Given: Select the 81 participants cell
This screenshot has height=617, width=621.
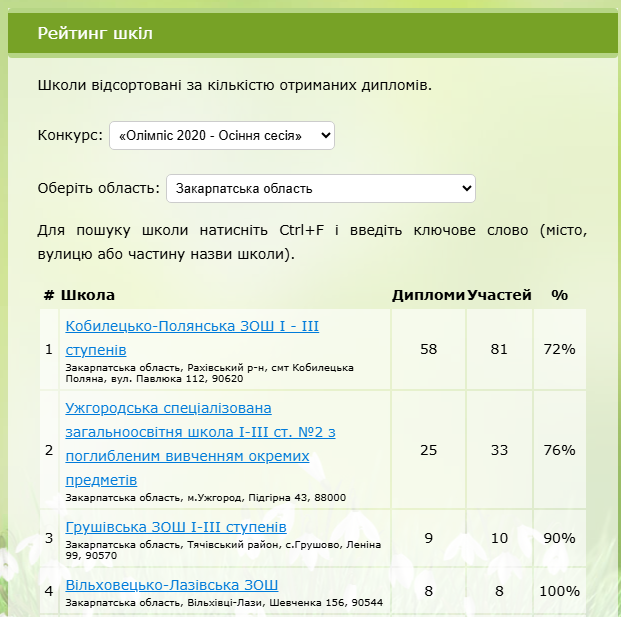Looking at the screenshot, I should click(x=499, y=349).
